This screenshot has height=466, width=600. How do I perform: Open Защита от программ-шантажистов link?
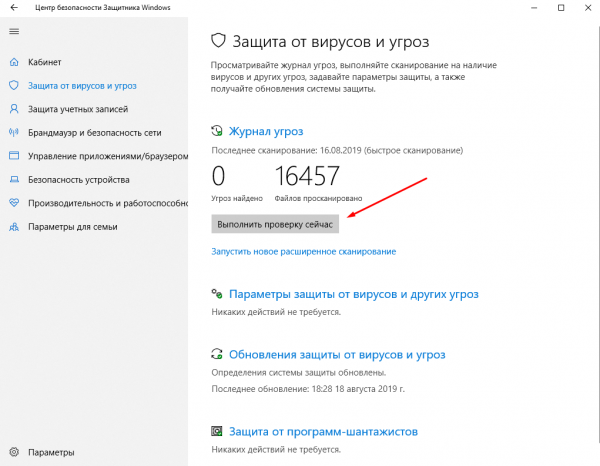(x=323, y=432)
